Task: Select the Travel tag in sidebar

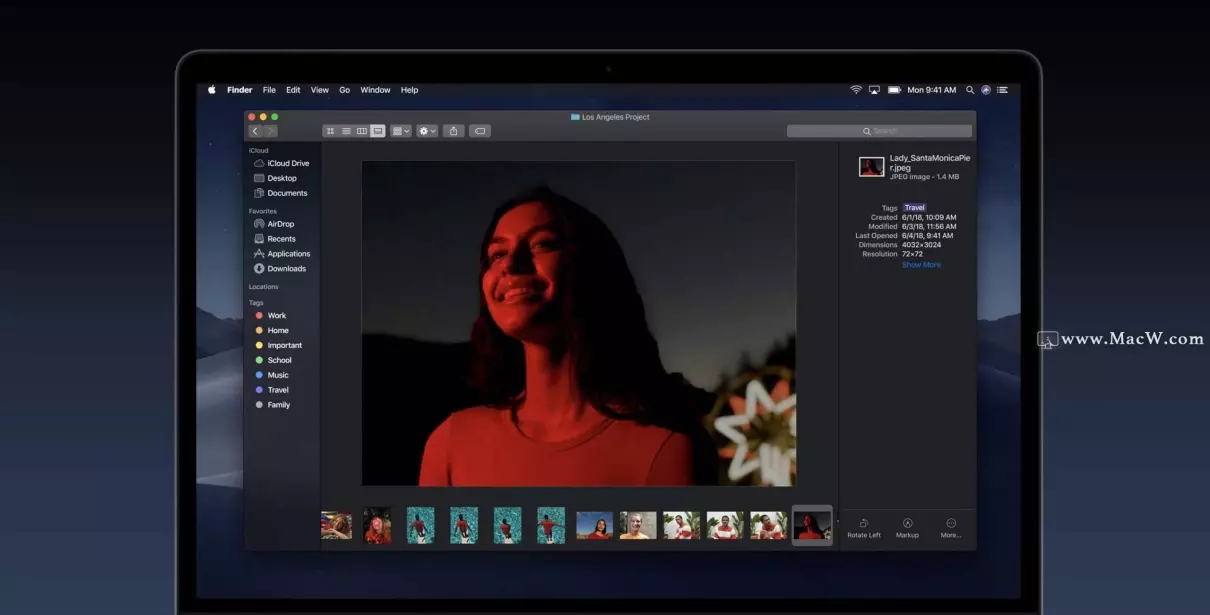Action: click(272, 390)
